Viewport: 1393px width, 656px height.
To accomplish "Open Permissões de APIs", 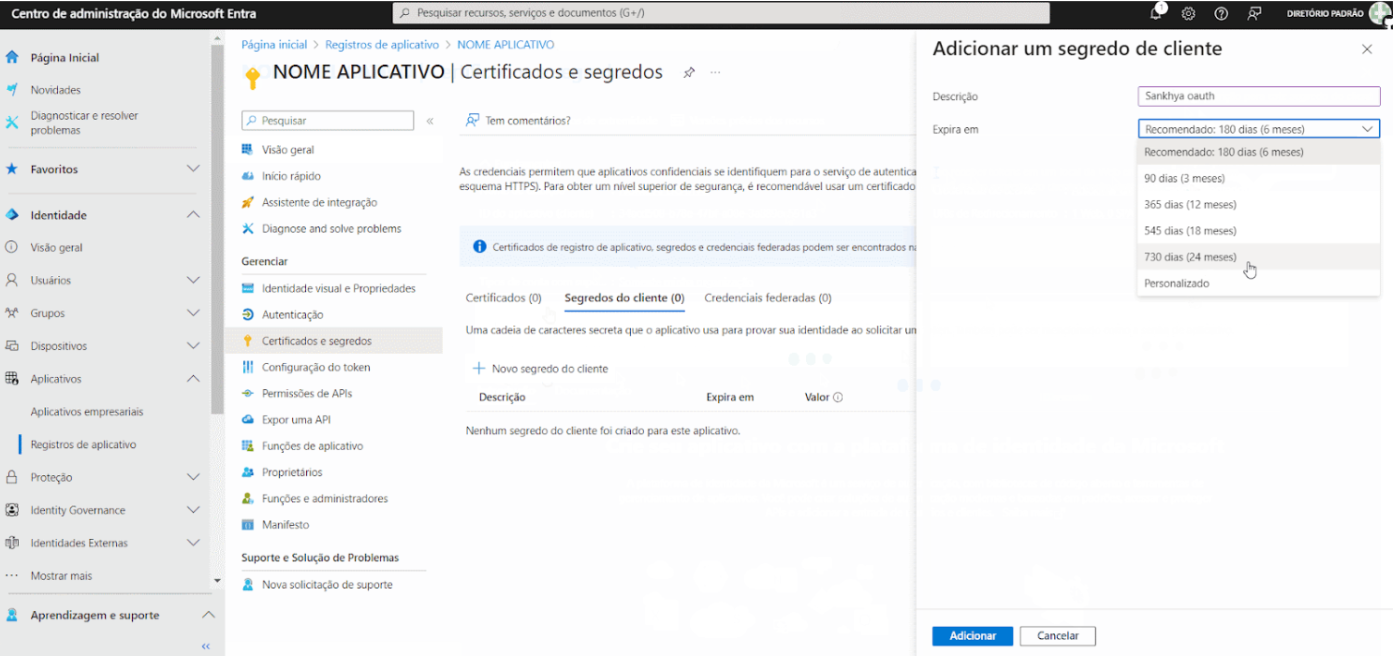I will 306,393.
